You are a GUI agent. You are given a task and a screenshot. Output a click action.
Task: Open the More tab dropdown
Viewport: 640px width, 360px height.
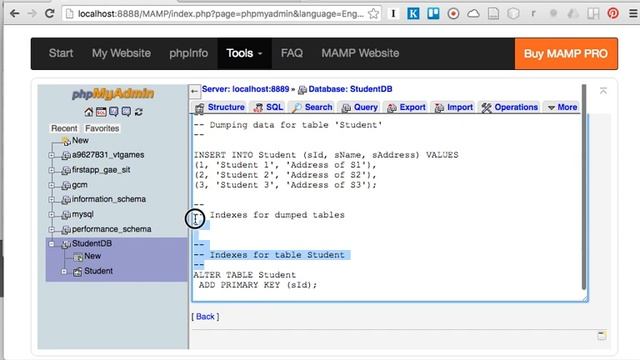(x=562, y=107)
